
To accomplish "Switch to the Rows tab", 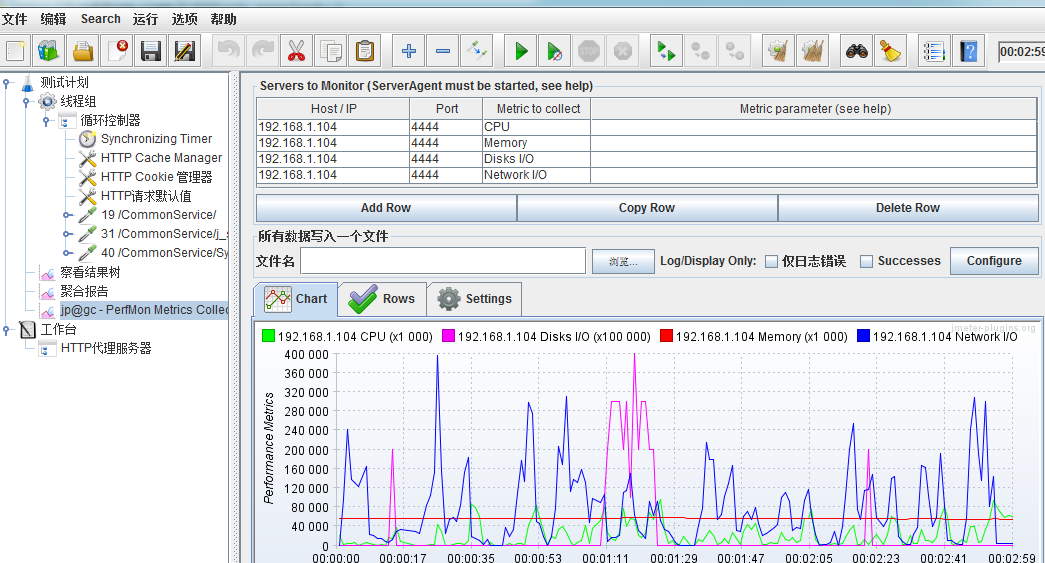I will coord(382,299).
